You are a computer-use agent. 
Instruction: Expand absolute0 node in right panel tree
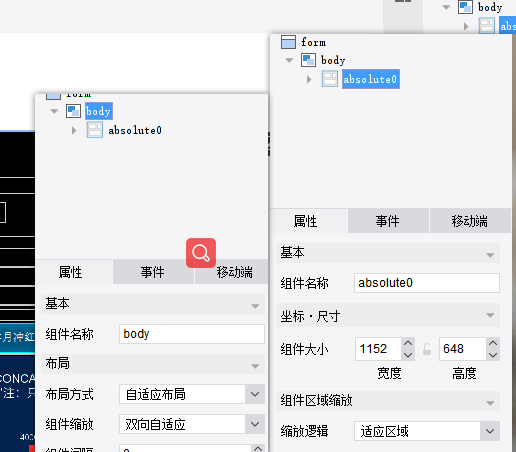click(309, 79)
